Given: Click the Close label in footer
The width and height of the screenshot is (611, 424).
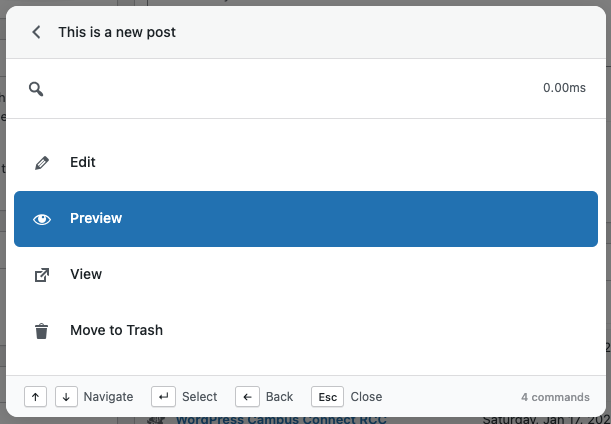Looking at the screenshot, I should click(x=366, y=397).
